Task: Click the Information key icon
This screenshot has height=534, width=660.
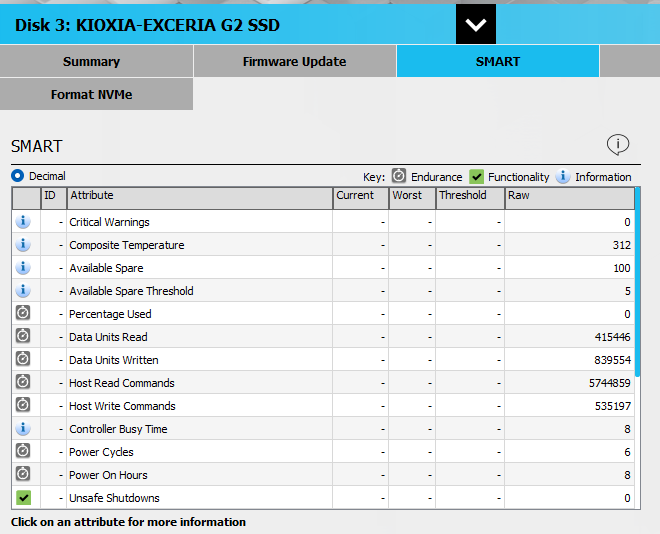Action: [x=563, y=176]
